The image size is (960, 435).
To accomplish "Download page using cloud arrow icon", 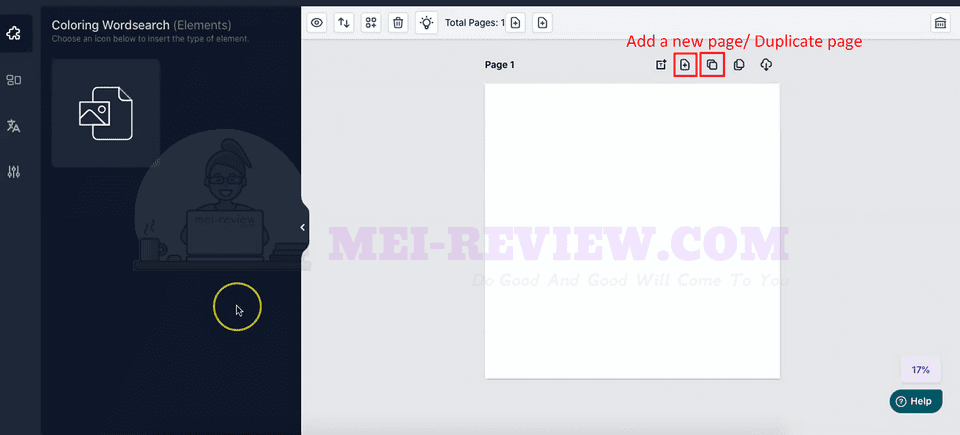I will click(x=766, y=64).
